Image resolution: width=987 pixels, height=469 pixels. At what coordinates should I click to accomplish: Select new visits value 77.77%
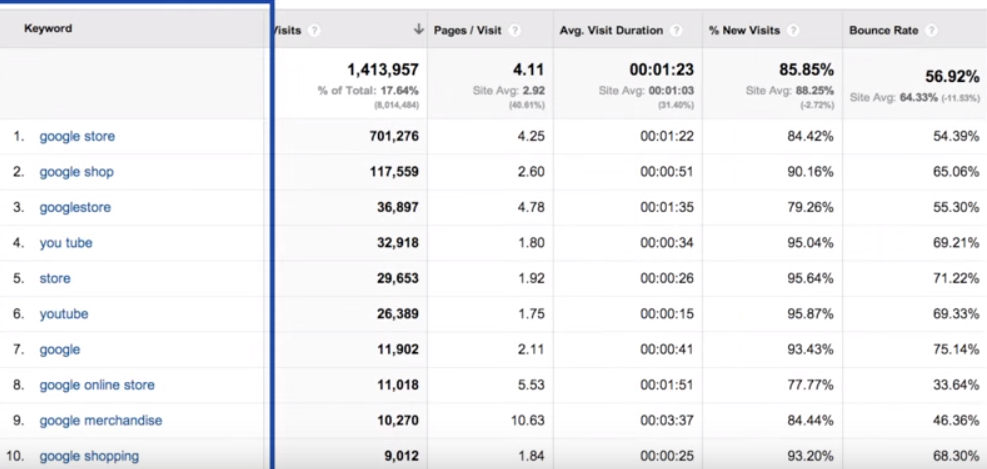[810, 385]
